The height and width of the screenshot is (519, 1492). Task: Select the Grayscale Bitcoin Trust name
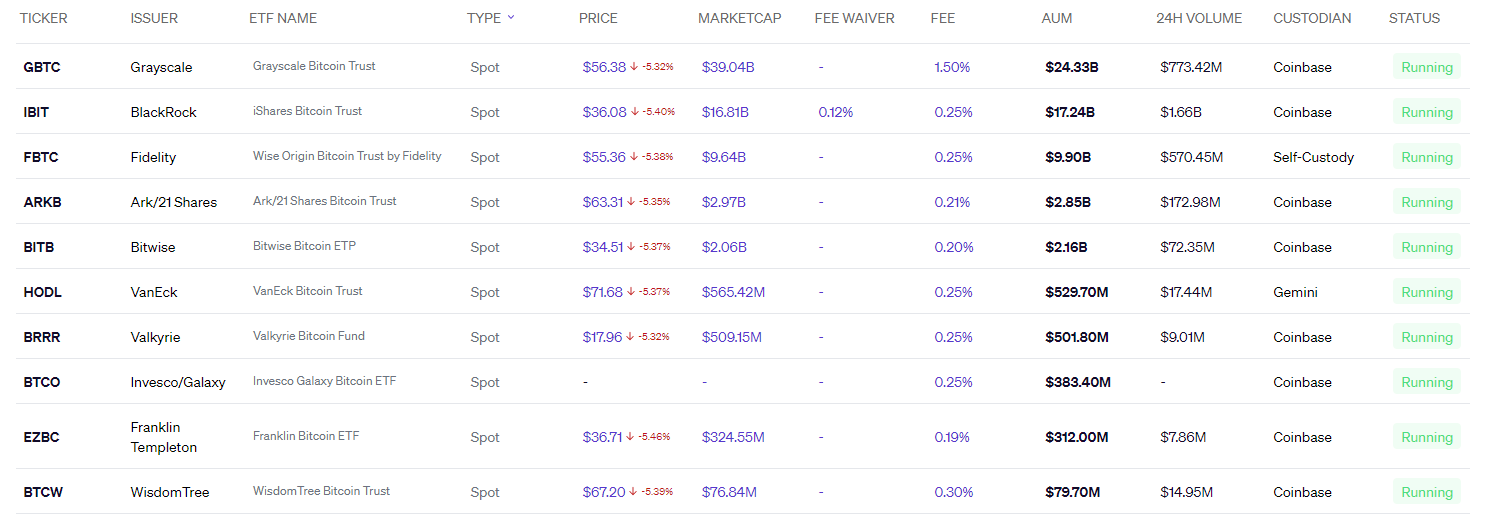tap(314, 66)
